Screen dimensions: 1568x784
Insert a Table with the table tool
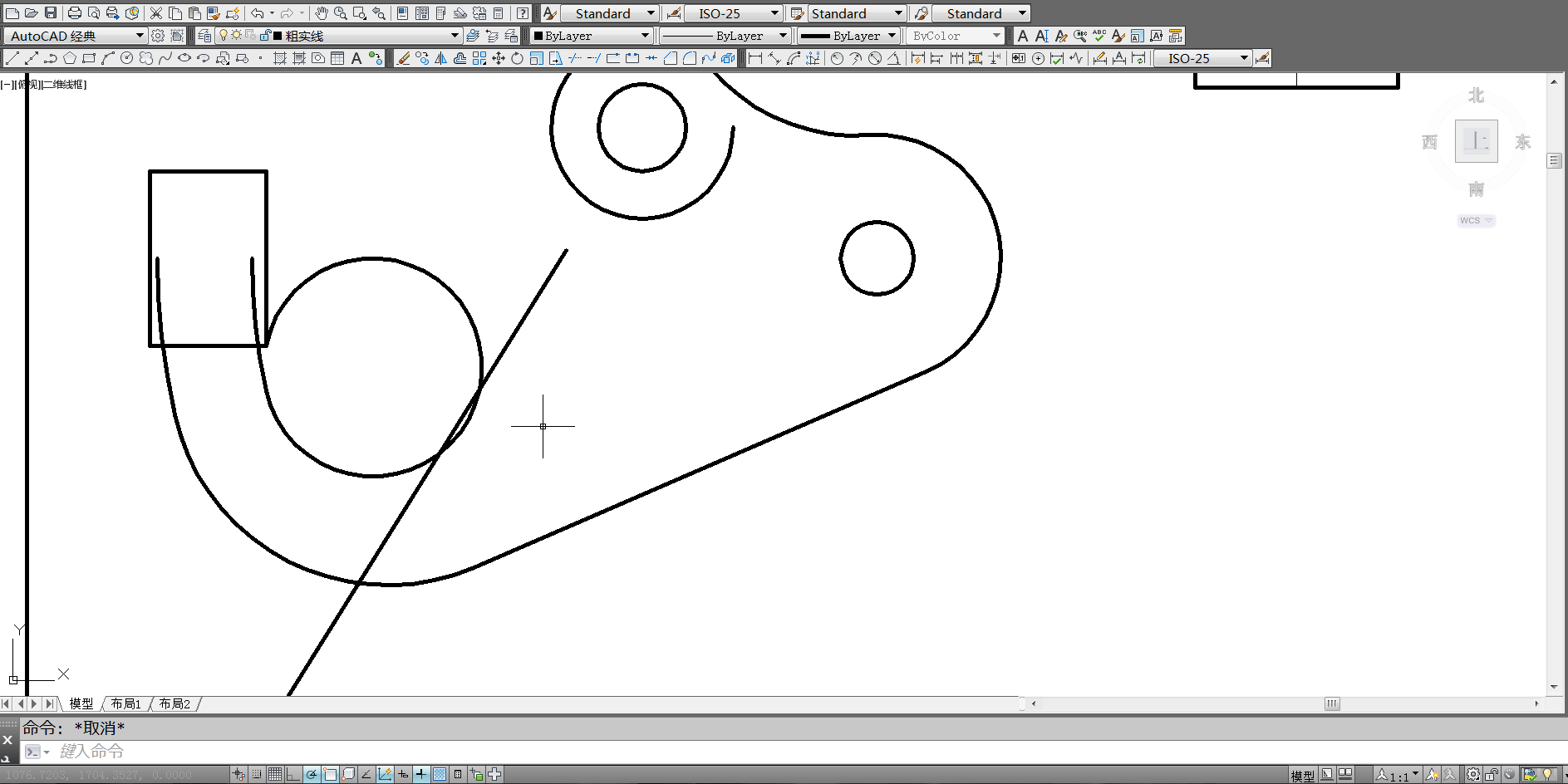click(x=337, y=58)
